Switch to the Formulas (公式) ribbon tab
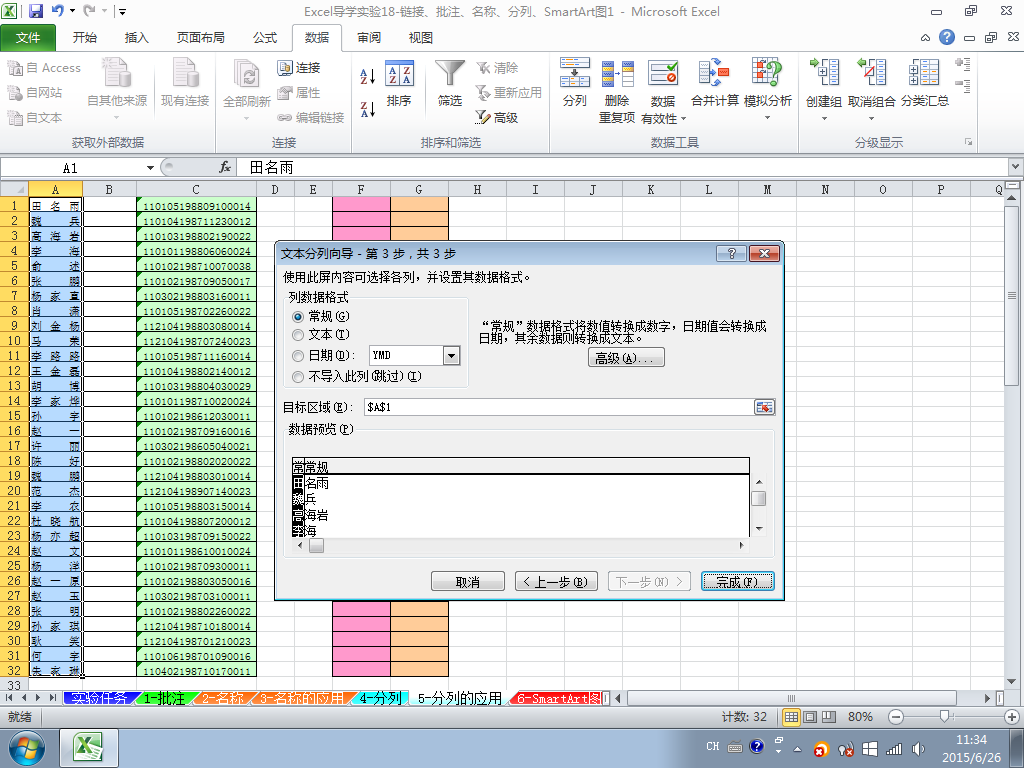The width and height of the screenshot is (1024, 768). coord(265,38)
